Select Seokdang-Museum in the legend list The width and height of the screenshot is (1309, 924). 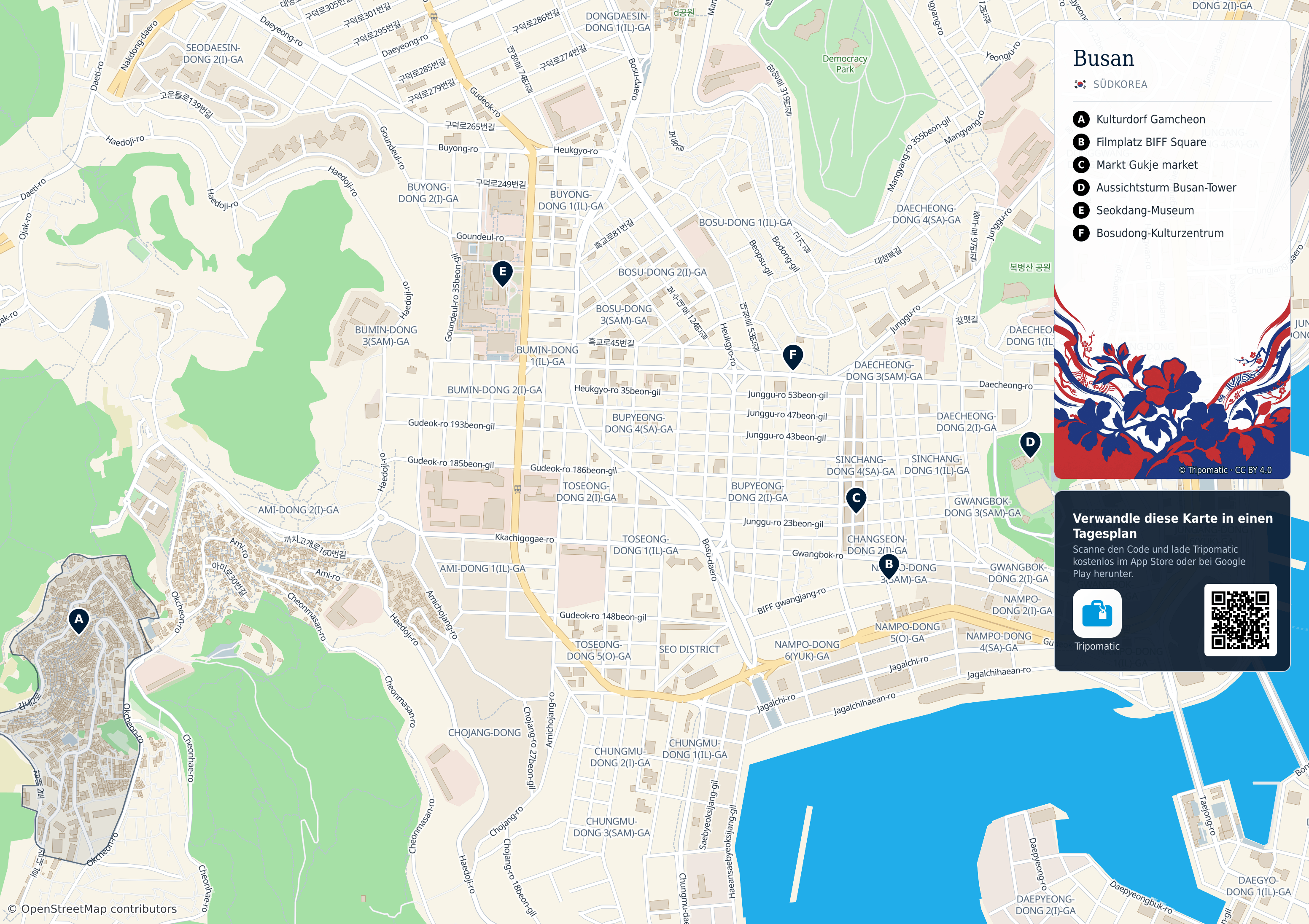tap(1145, 210)
